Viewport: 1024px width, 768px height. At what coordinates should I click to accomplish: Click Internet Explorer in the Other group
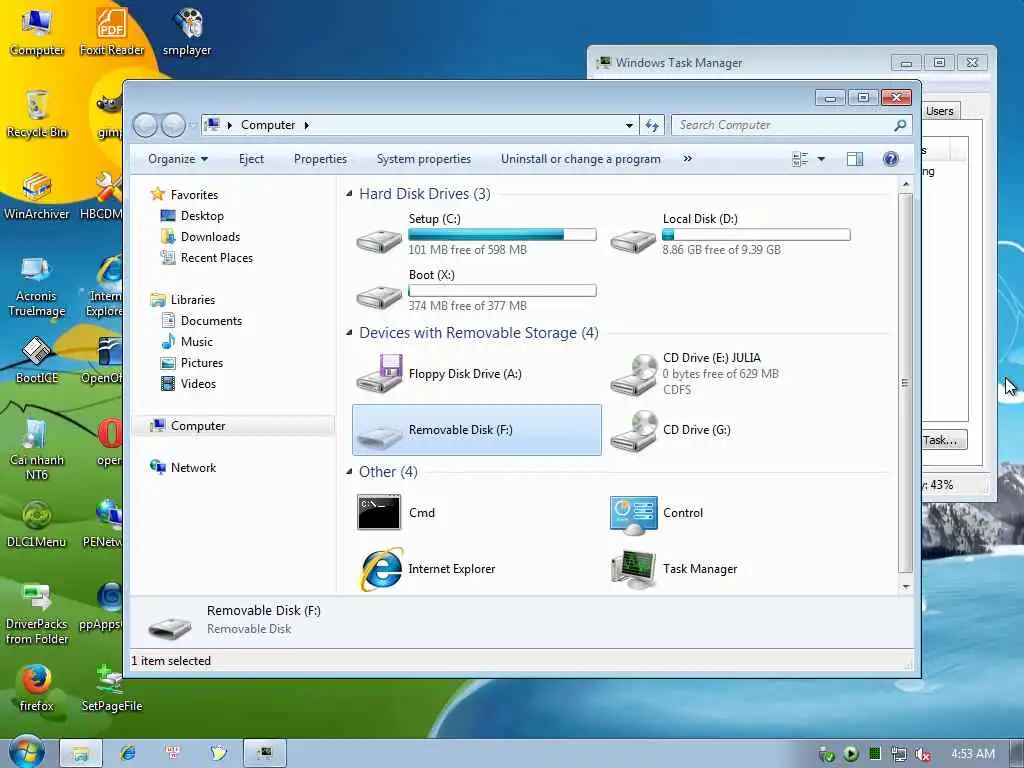pos(427,569)
